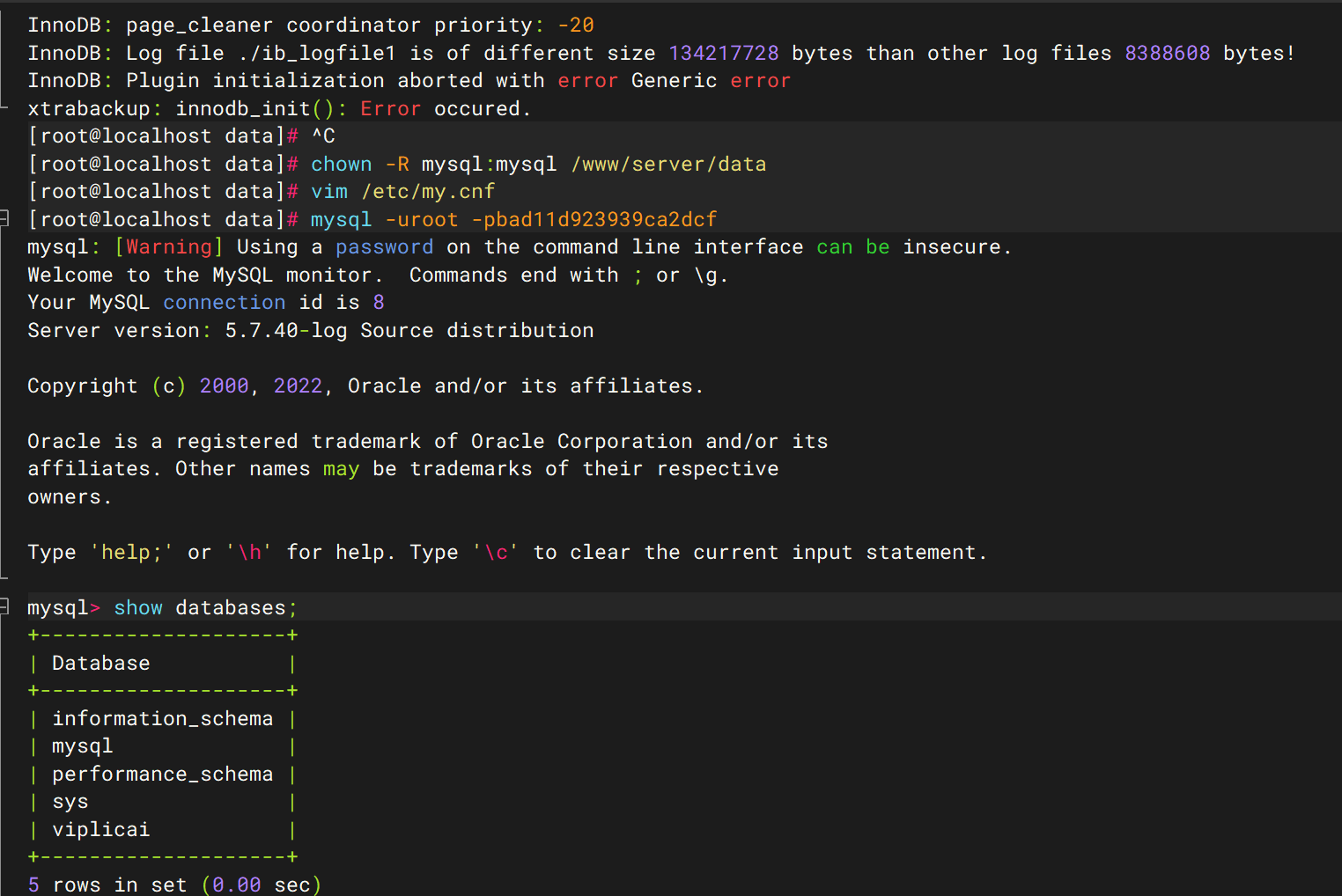Collapse the fold beside the 'show databases' line
The image size is (1342, 896).
coord(4,606)
